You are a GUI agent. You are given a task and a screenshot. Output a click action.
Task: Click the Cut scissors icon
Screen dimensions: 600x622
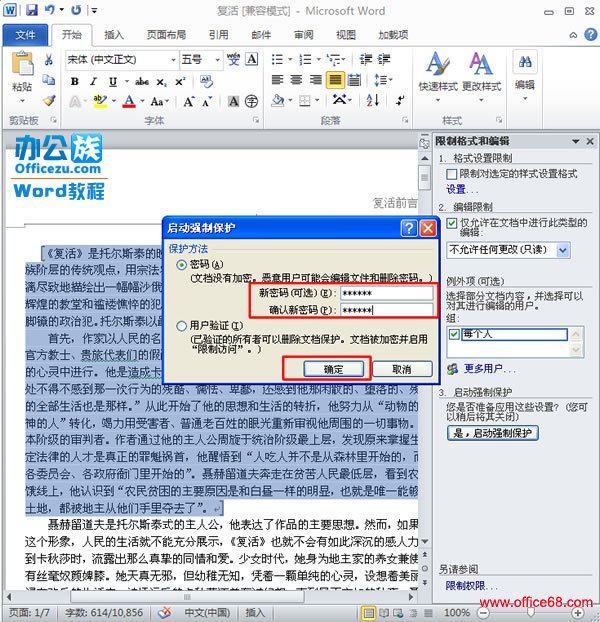pyautogui.click(x=49, y=60)
